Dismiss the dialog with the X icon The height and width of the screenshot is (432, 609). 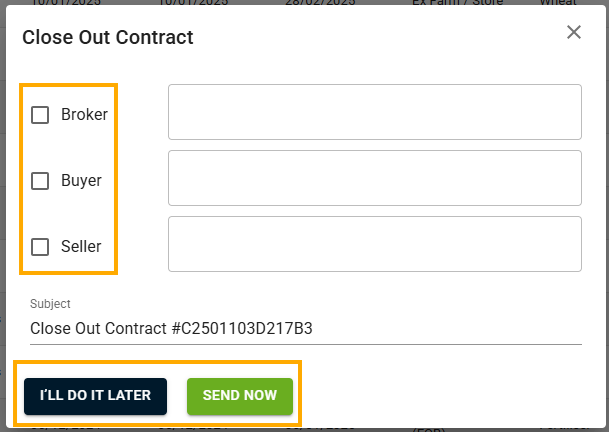click(574, 32)
